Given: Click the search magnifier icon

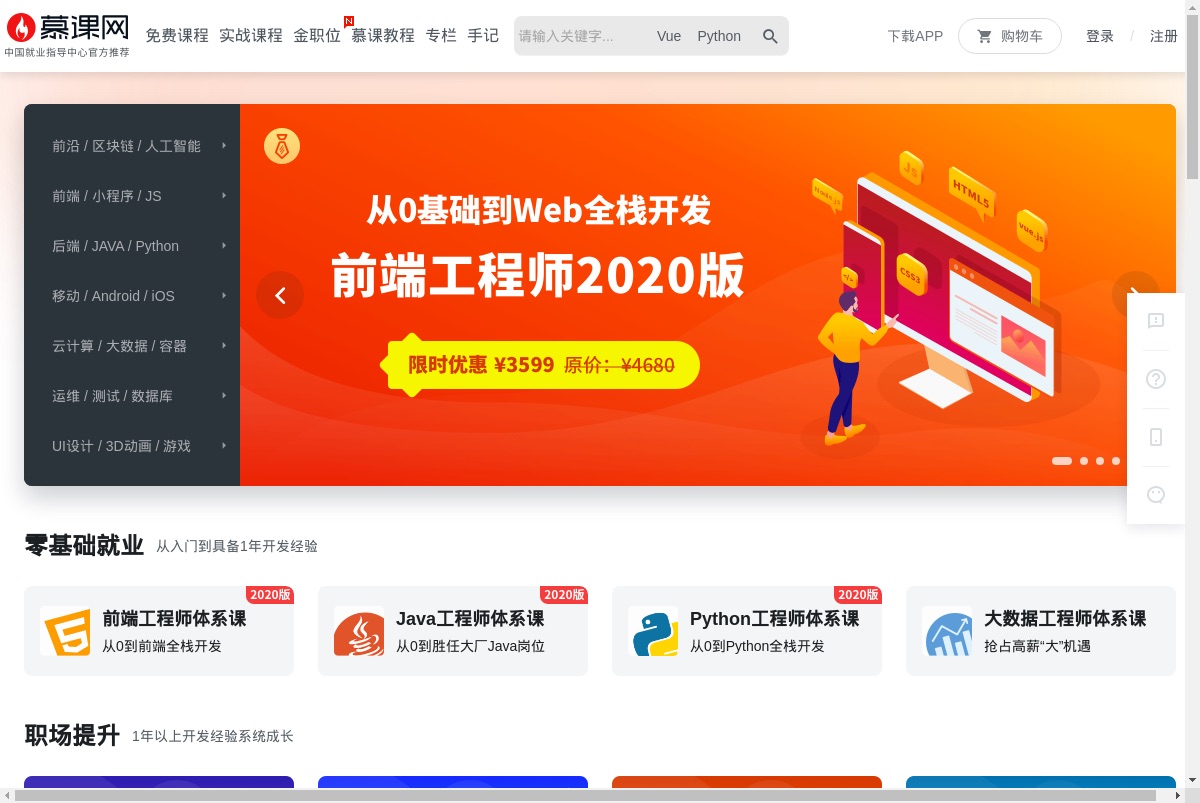Looking at the screenshot, I should [770, 36].
